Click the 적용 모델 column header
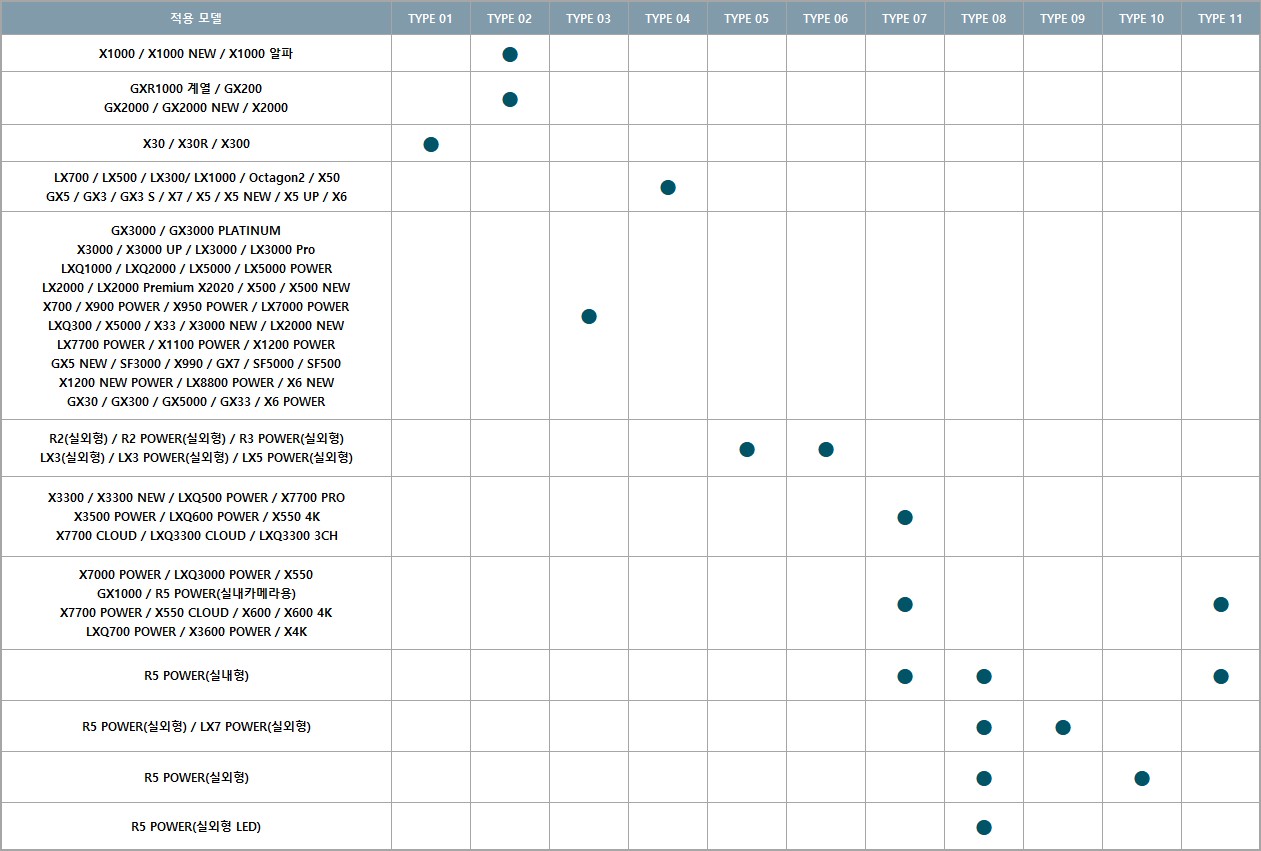The image size is (1261, 851). (x=196, y=18)
